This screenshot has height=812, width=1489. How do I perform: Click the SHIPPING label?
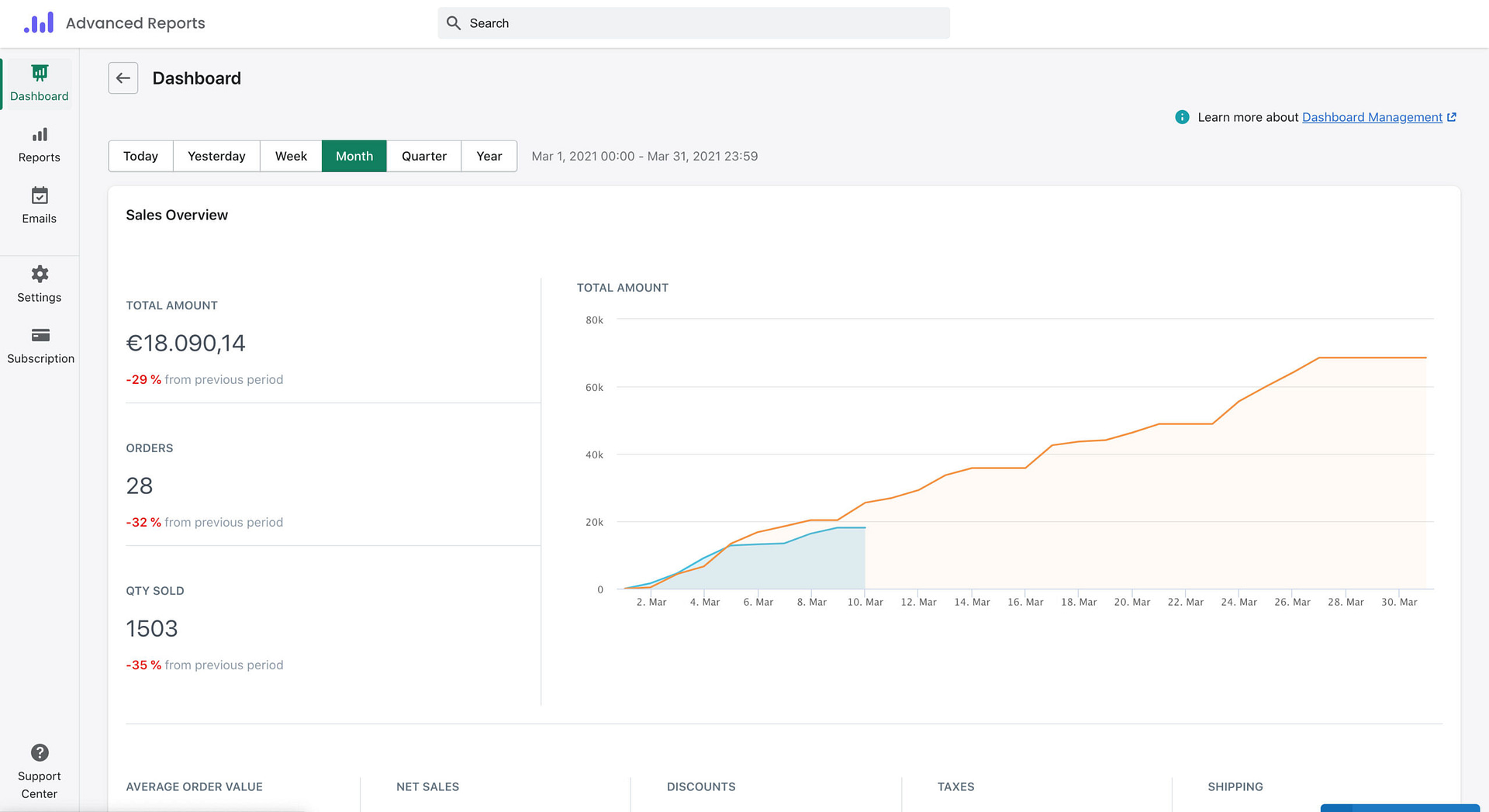(x=1235, y=786)
